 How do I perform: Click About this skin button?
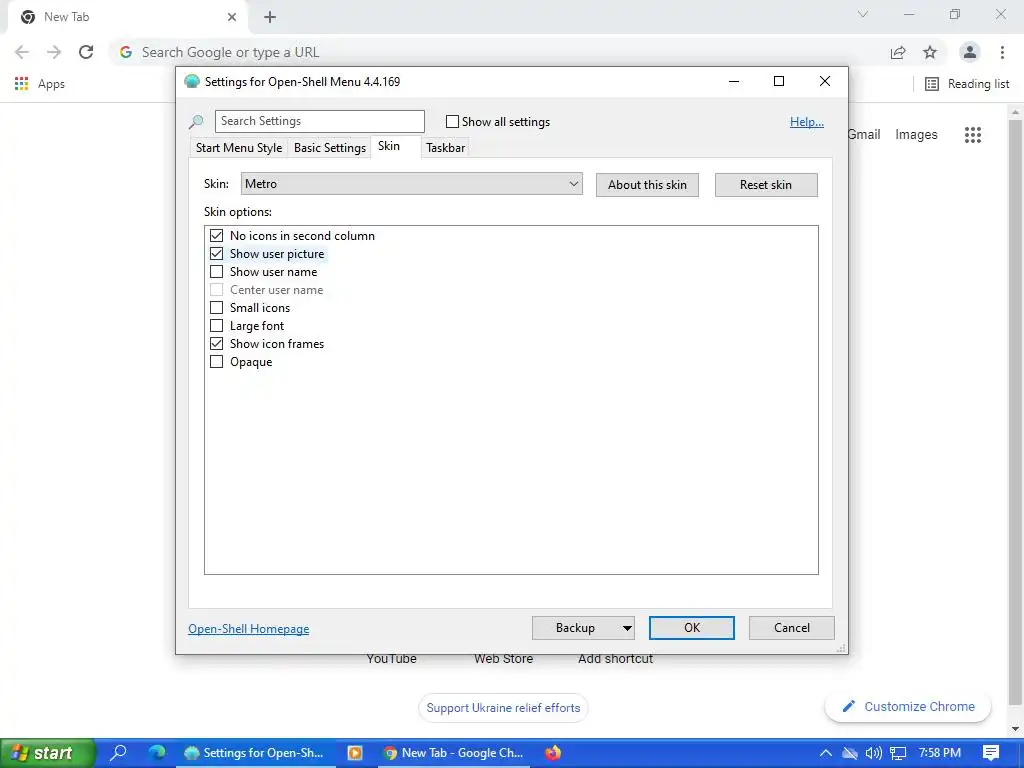[647, 185]
